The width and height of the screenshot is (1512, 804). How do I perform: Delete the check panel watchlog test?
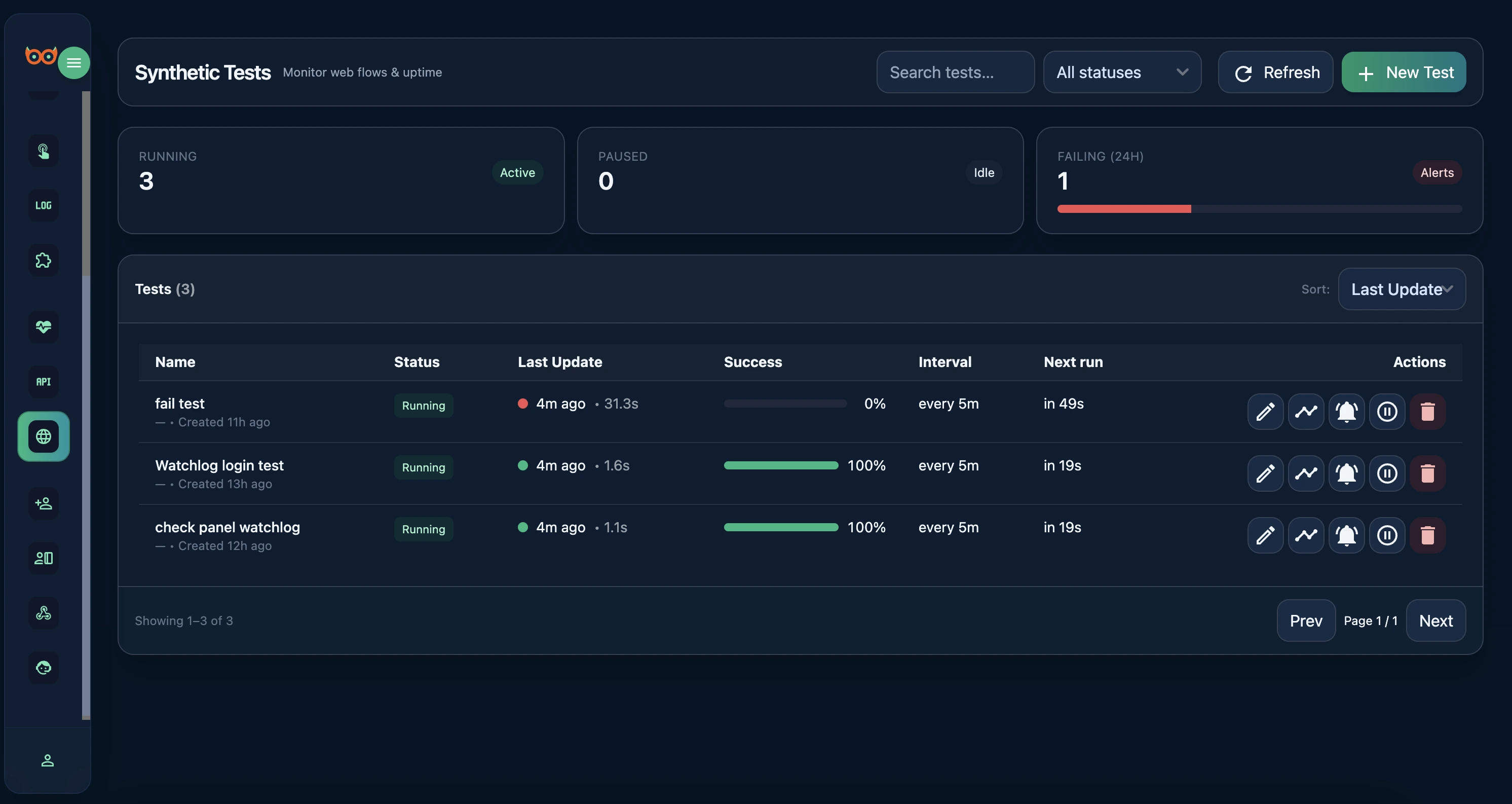coord(1428,535)
